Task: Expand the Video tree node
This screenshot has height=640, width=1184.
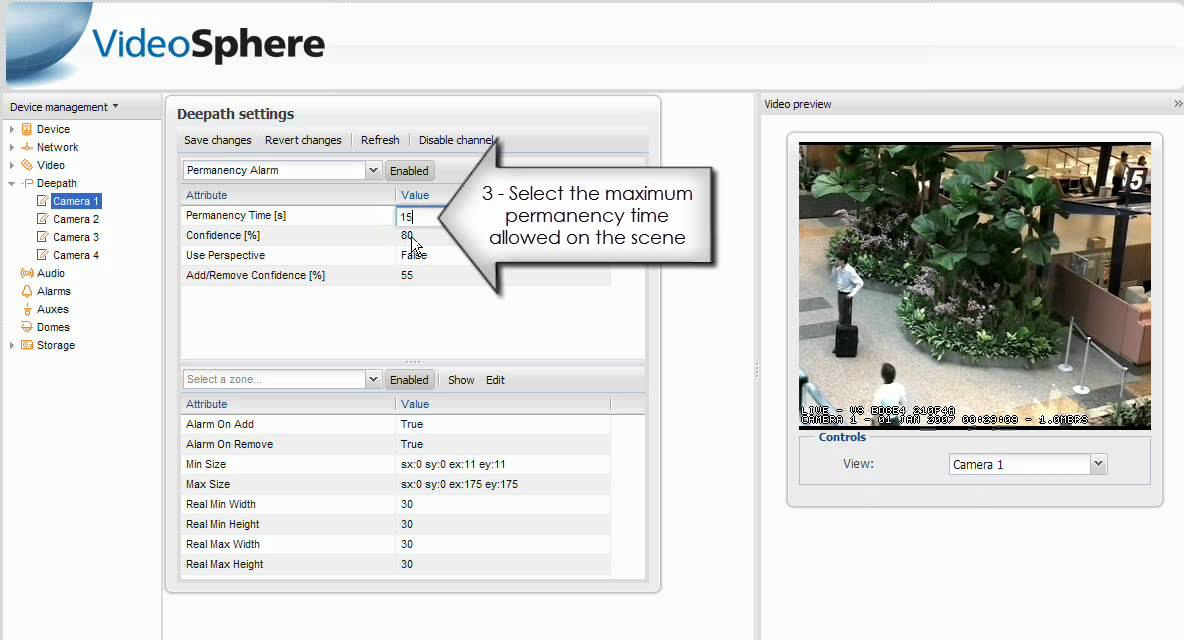Action: pyautogui.click(x=11, y=165)
